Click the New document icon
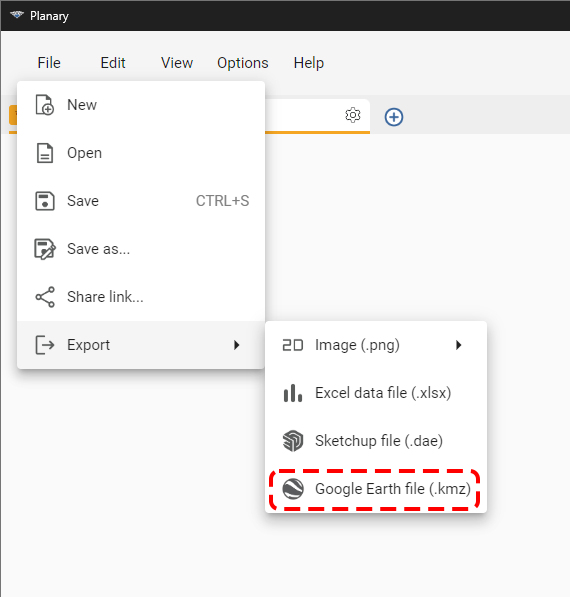570x597 pixels. [45, 105]
